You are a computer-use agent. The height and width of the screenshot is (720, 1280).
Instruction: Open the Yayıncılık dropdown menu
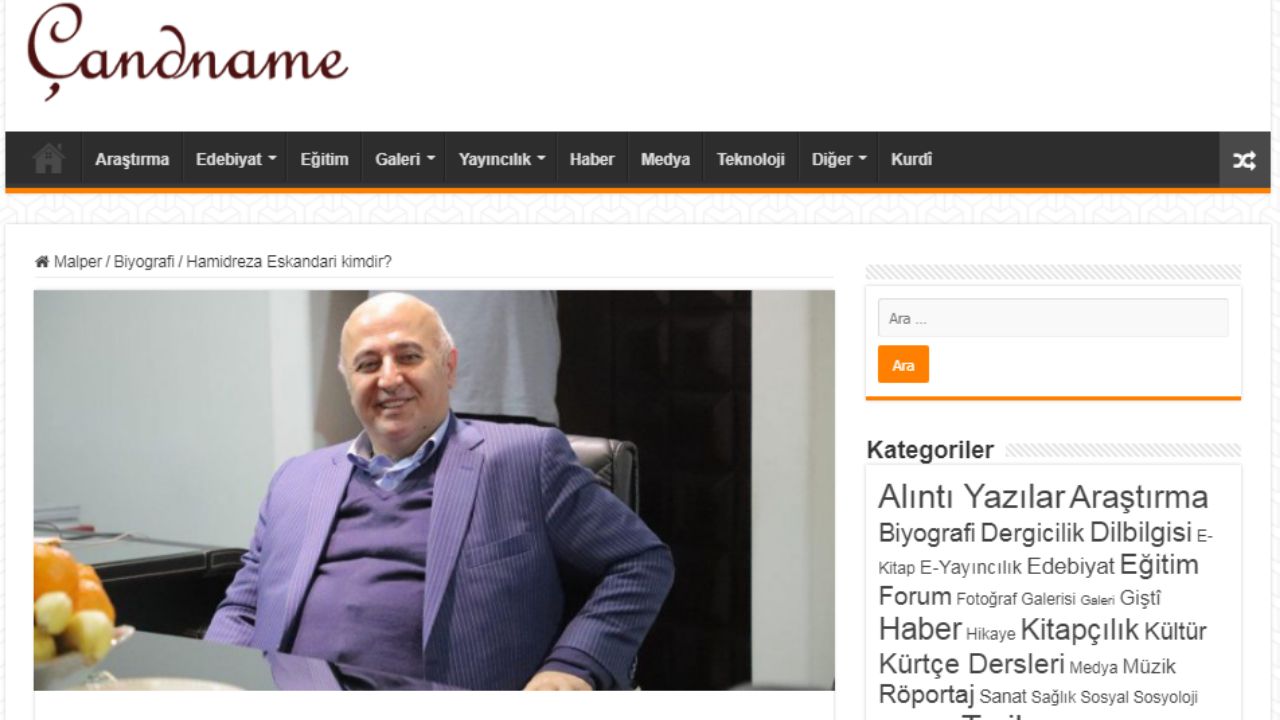pos(502,159)
